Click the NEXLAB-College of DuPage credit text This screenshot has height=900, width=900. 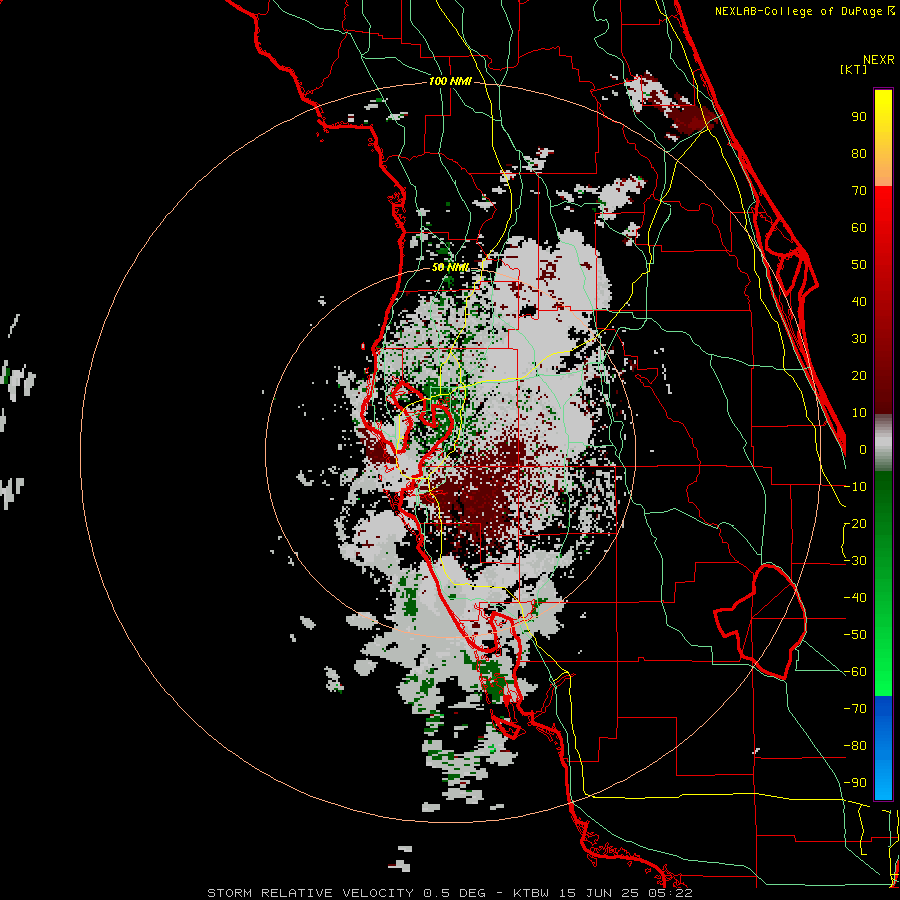(804, 11)
